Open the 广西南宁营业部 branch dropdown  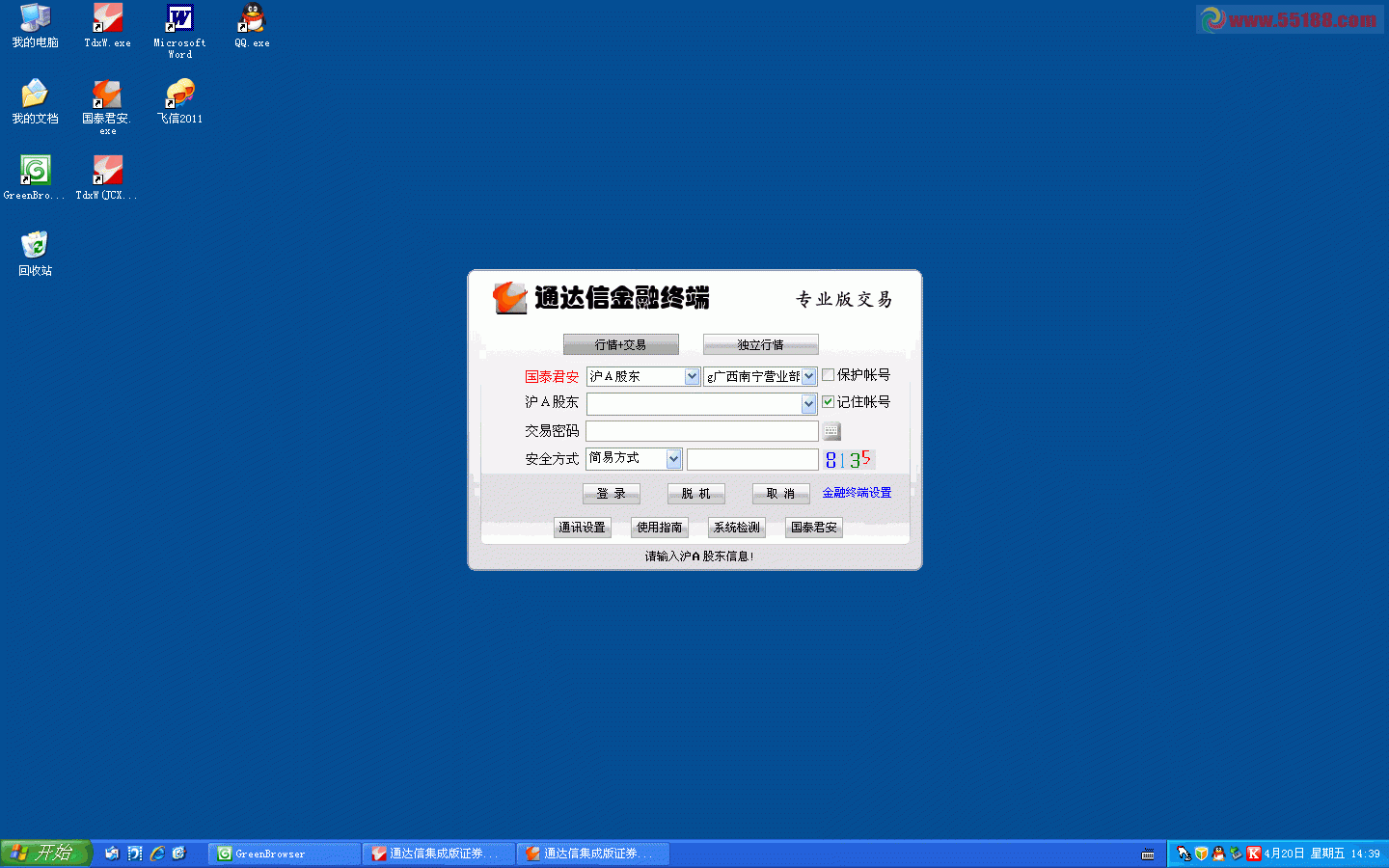(x=808, y=377)
